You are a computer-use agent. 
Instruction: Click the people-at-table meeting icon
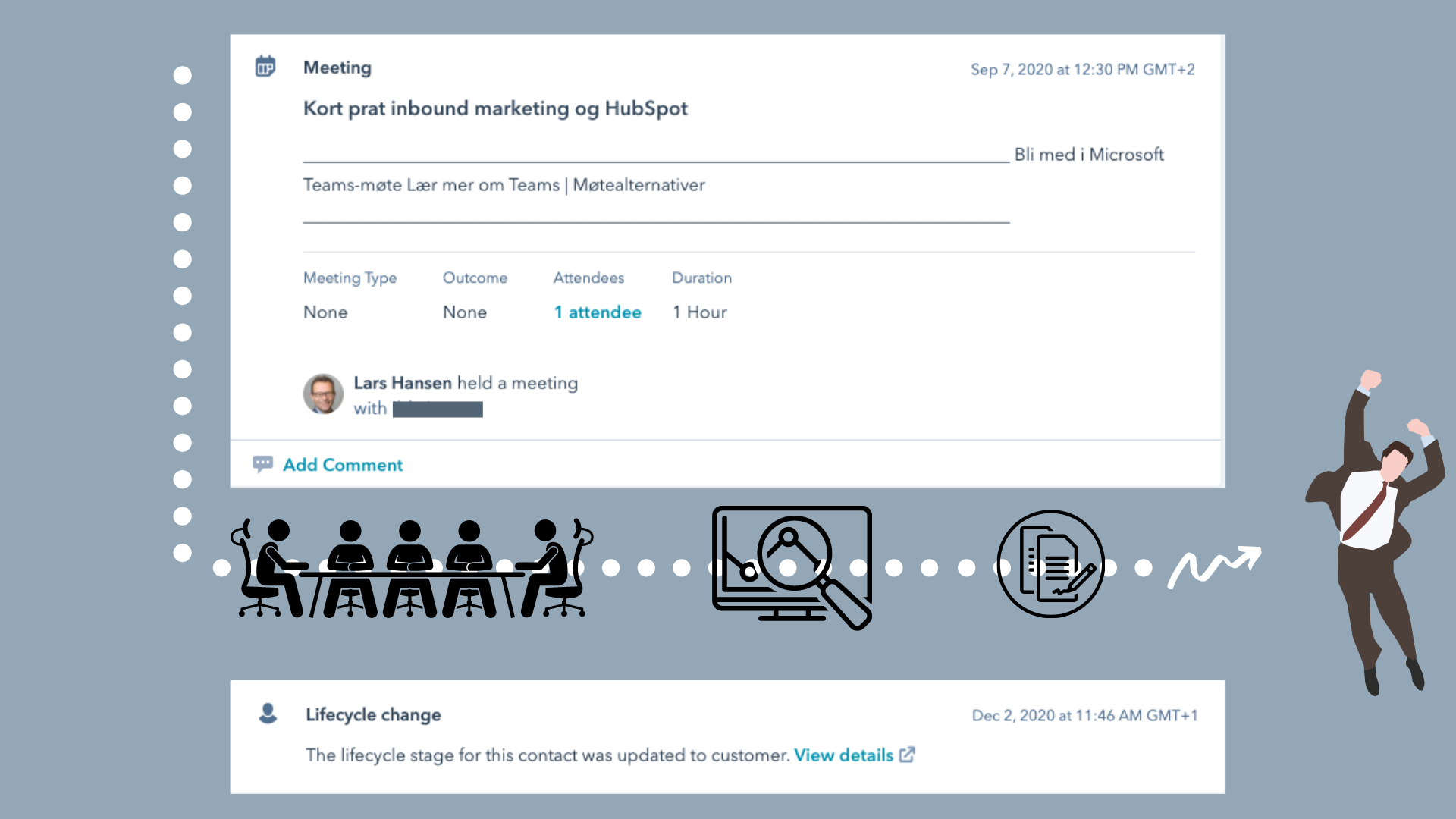(x=412, y=568)
